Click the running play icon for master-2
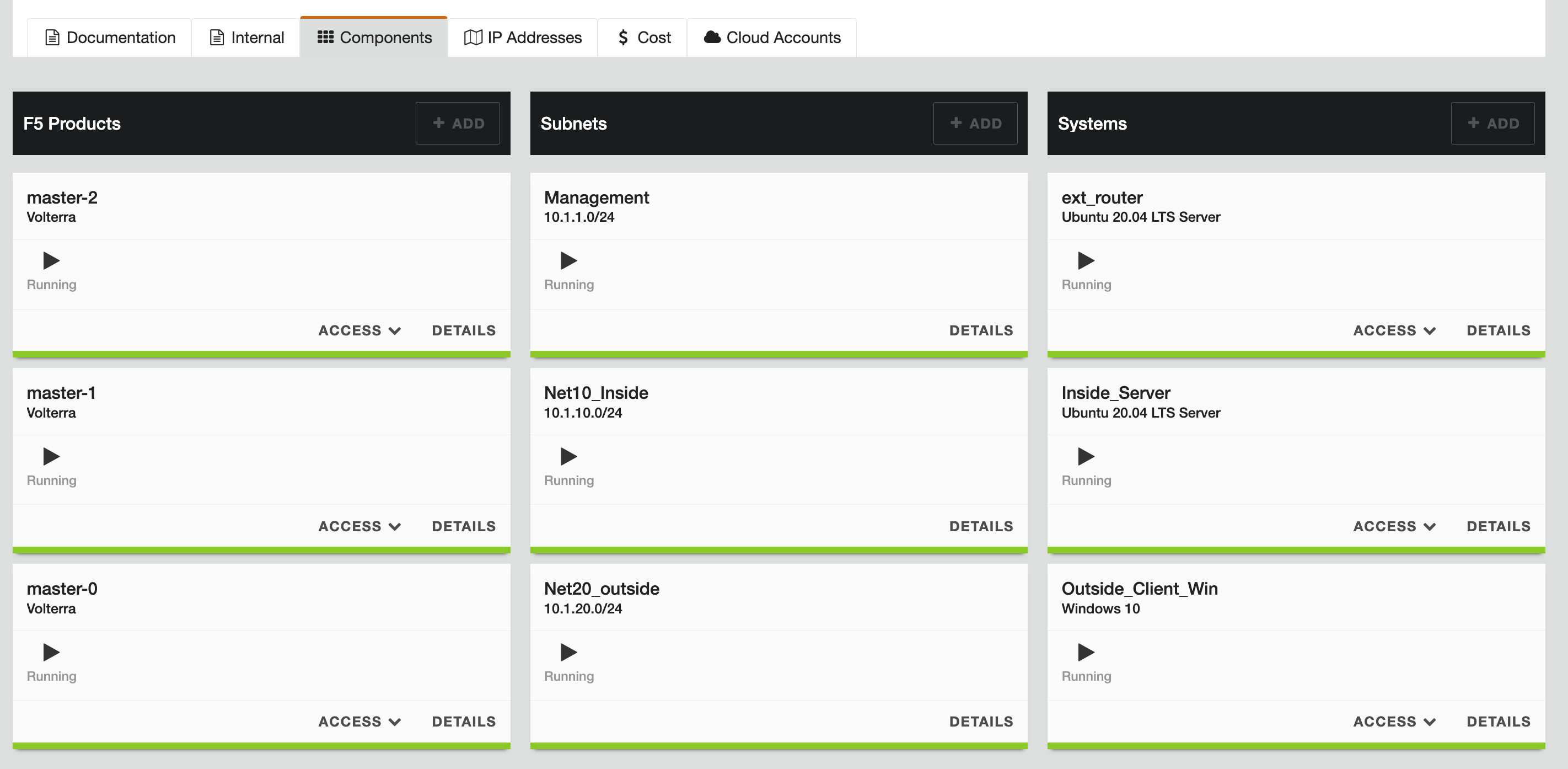Viewport: 1568px width, 769px height. pos(51,260)
